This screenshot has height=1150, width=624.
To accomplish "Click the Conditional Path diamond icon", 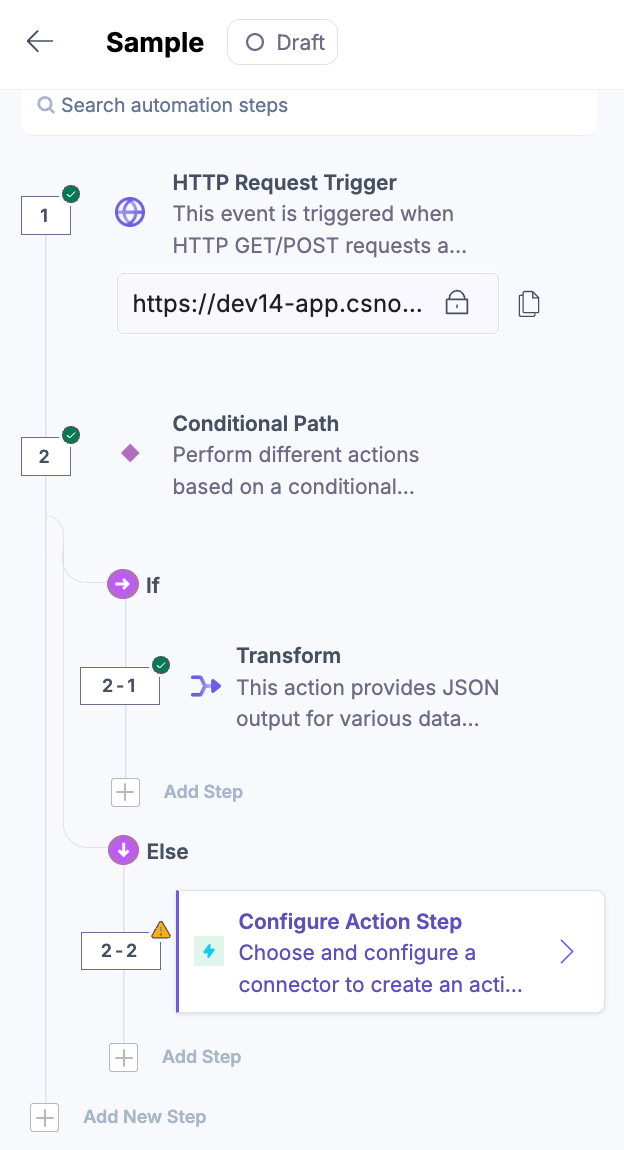I will tap(130, 454).
